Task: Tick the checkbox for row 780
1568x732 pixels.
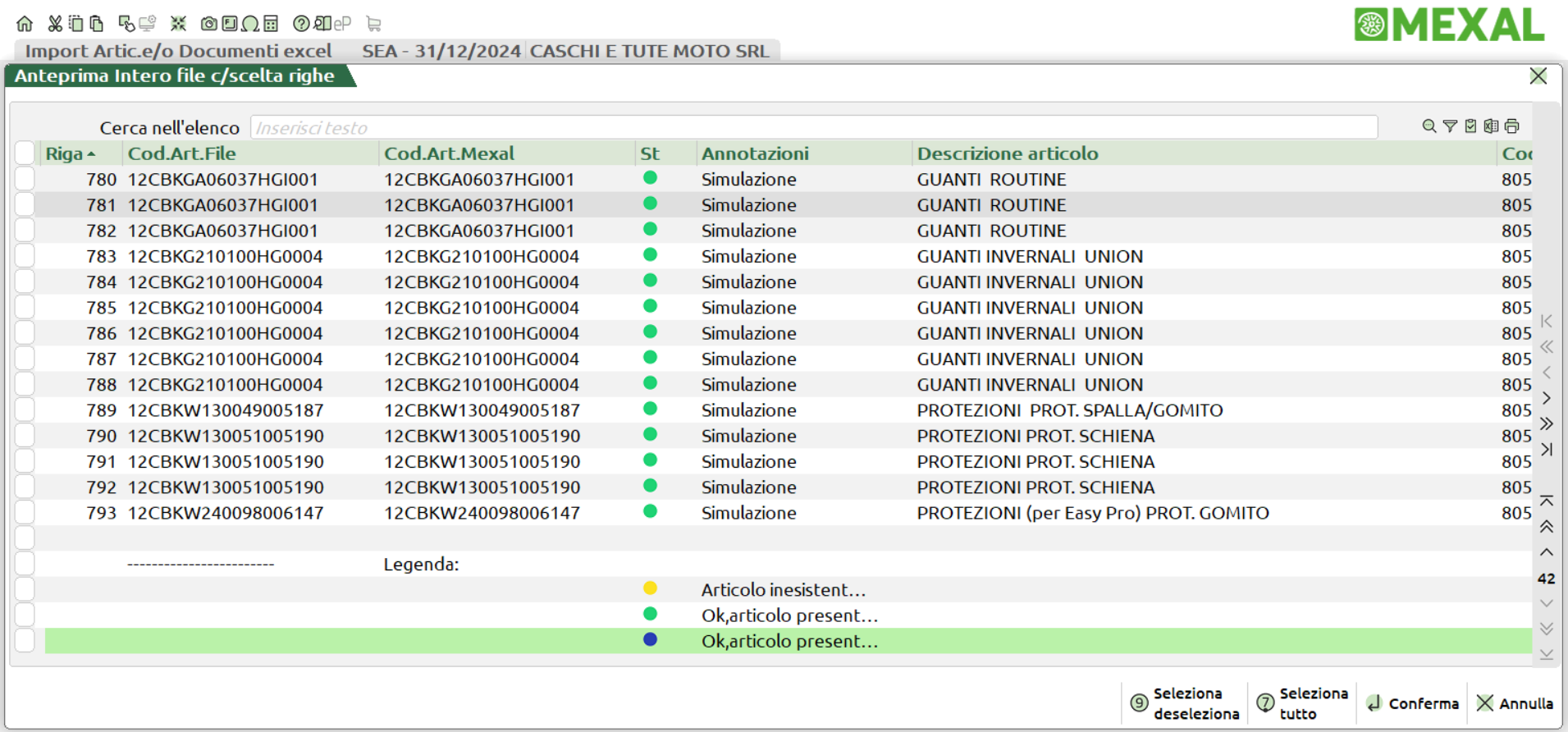Action: click(25, 179)
